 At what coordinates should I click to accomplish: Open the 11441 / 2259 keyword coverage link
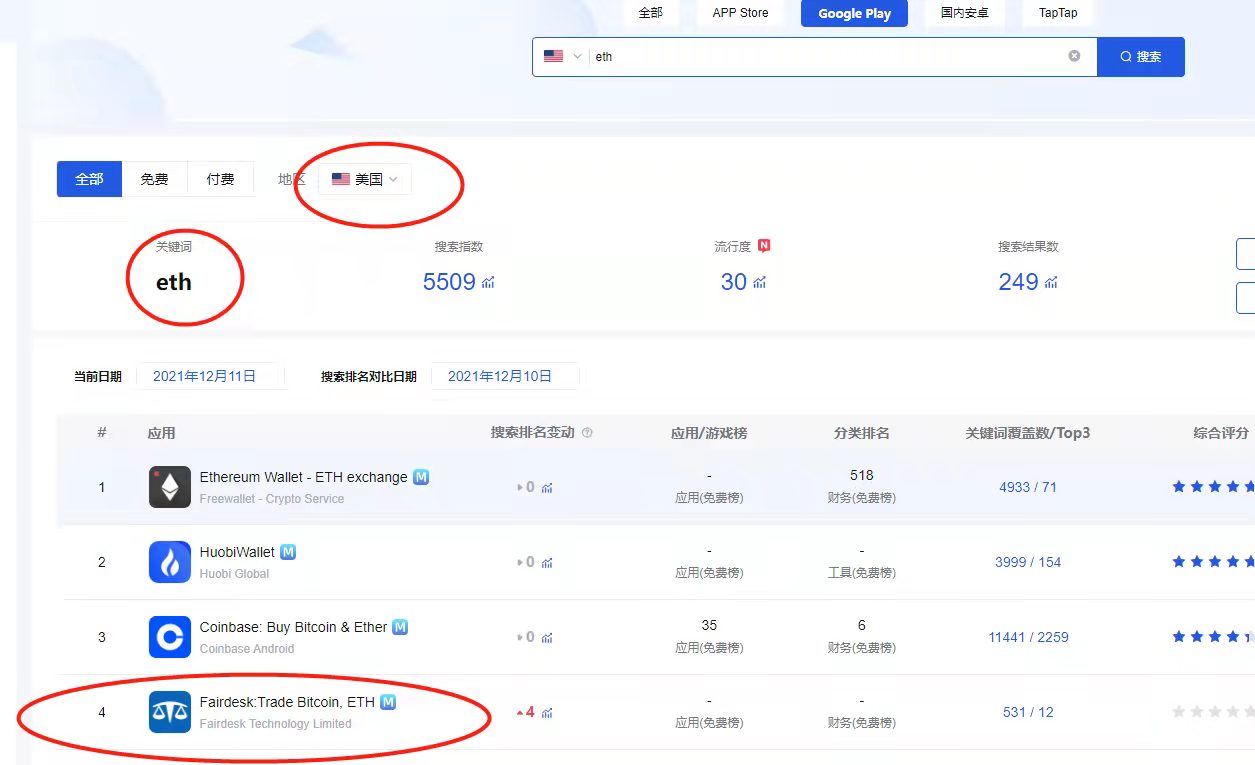(1028, 637)
